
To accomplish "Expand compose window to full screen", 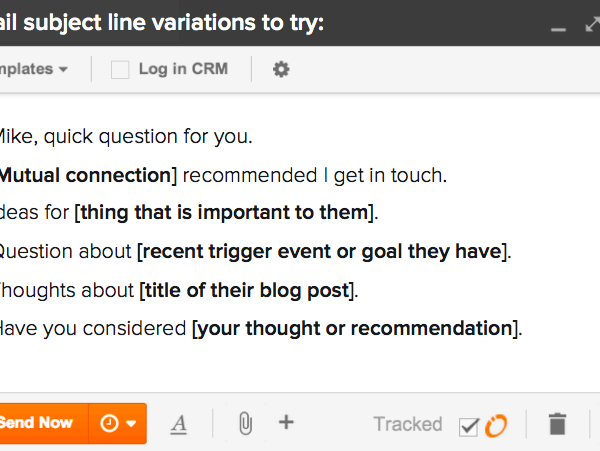I will point(593,24).
